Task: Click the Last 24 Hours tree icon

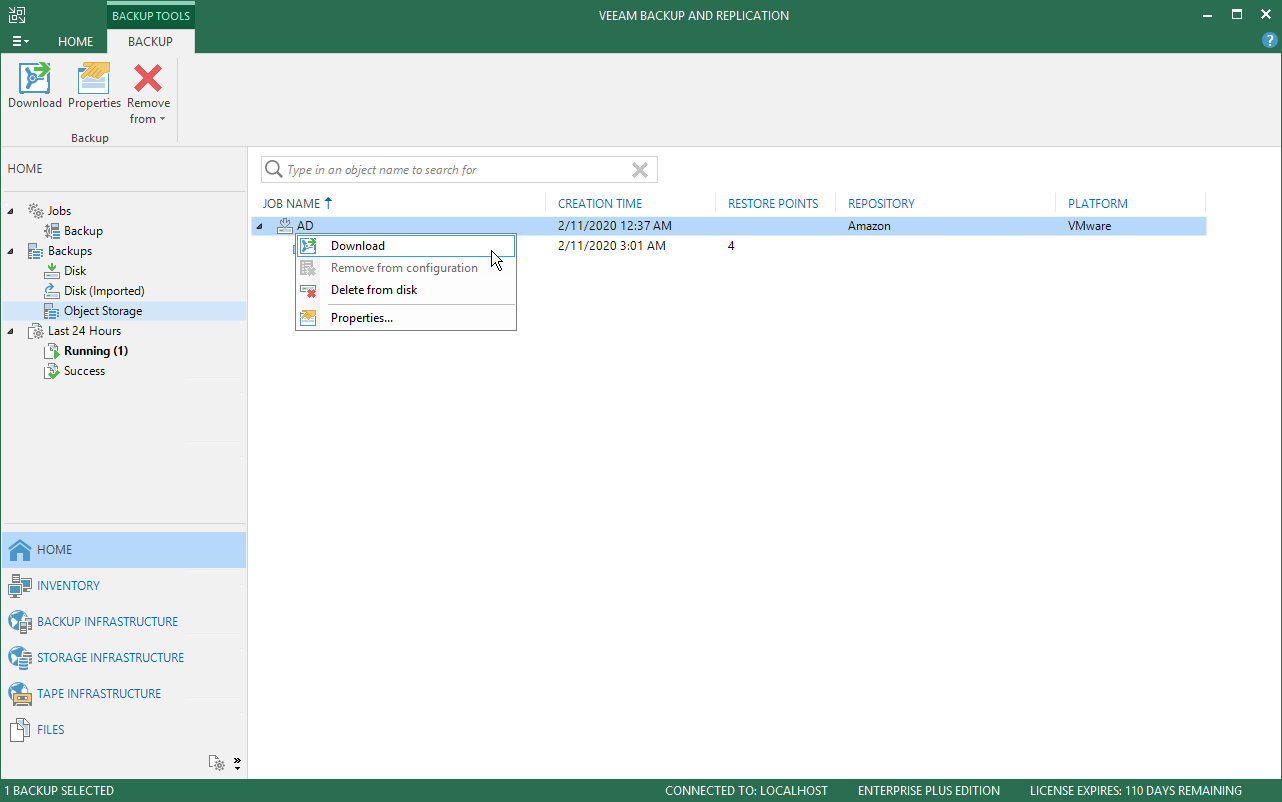Action: click(36, 331)
